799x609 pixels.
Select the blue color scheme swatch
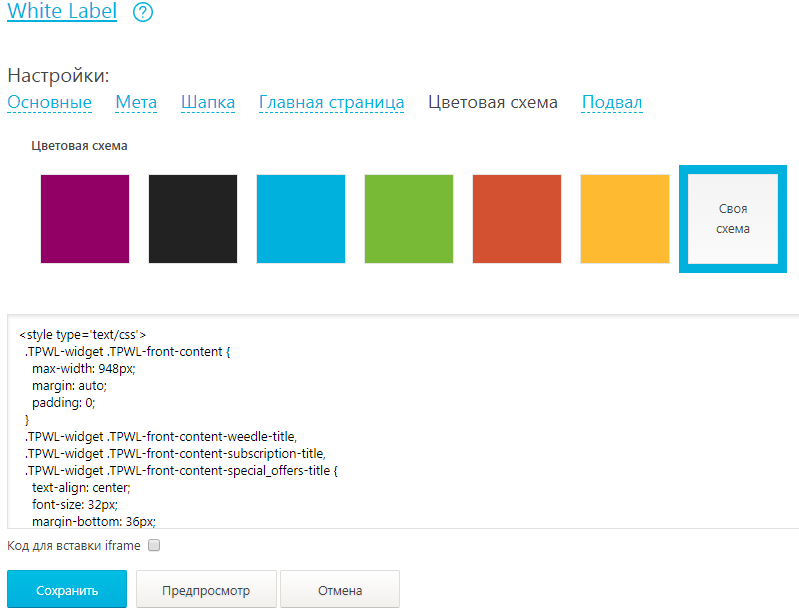point(301,219)
